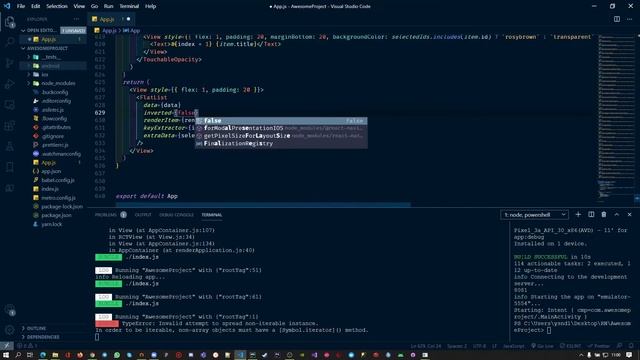
Task: Split the terminal panel
Action: tap(591, 215)
